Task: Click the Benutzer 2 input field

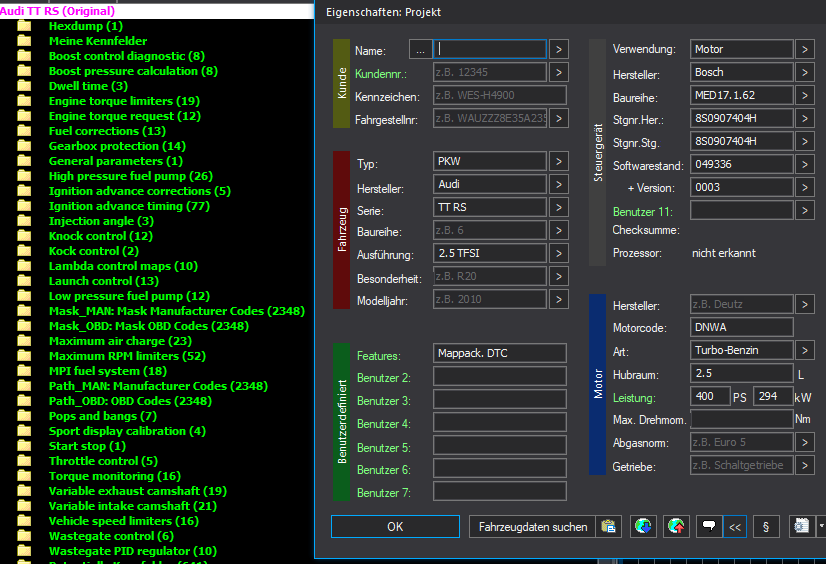Action: [x=499, y=377]
